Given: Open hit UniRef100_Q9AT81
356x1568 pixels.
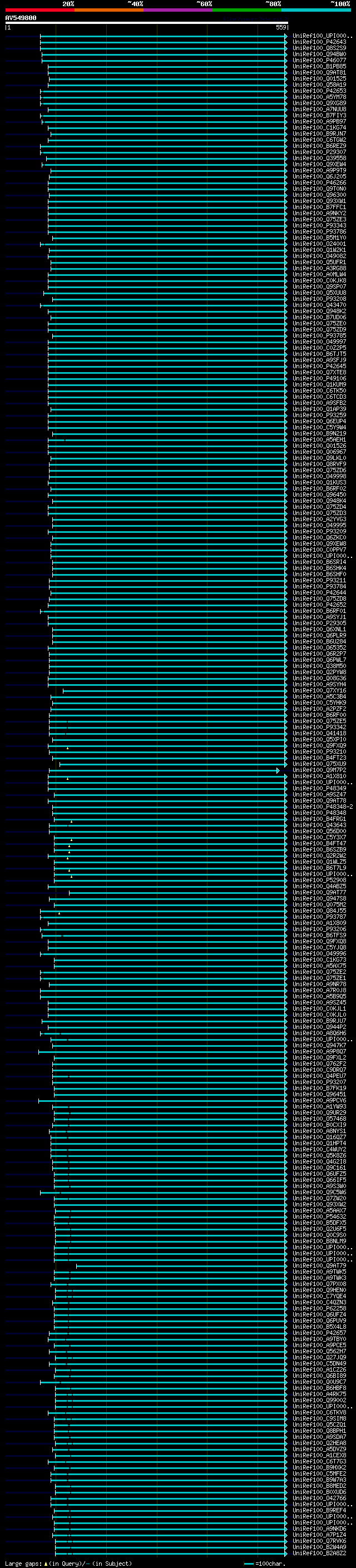Looking at the screenshot, I should (x=319, y=72).
